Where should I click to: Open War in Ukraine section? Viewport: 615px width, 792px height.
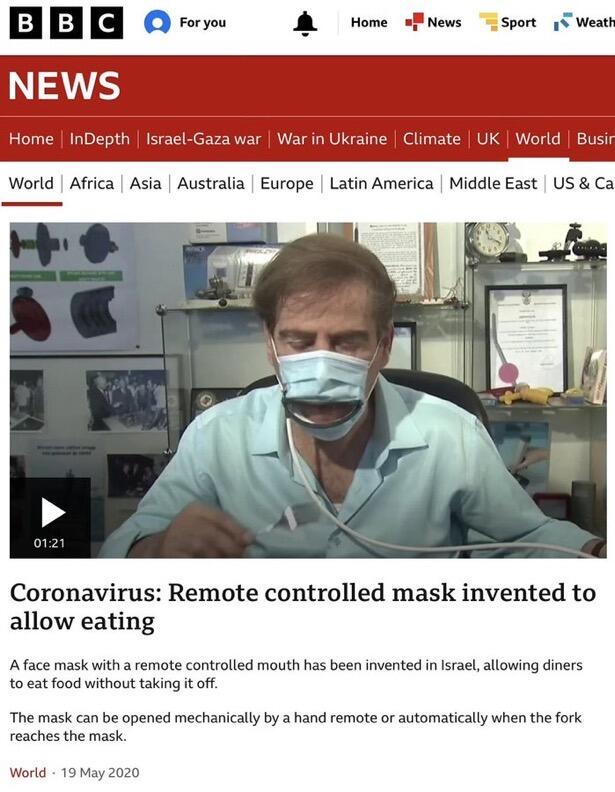332,138
